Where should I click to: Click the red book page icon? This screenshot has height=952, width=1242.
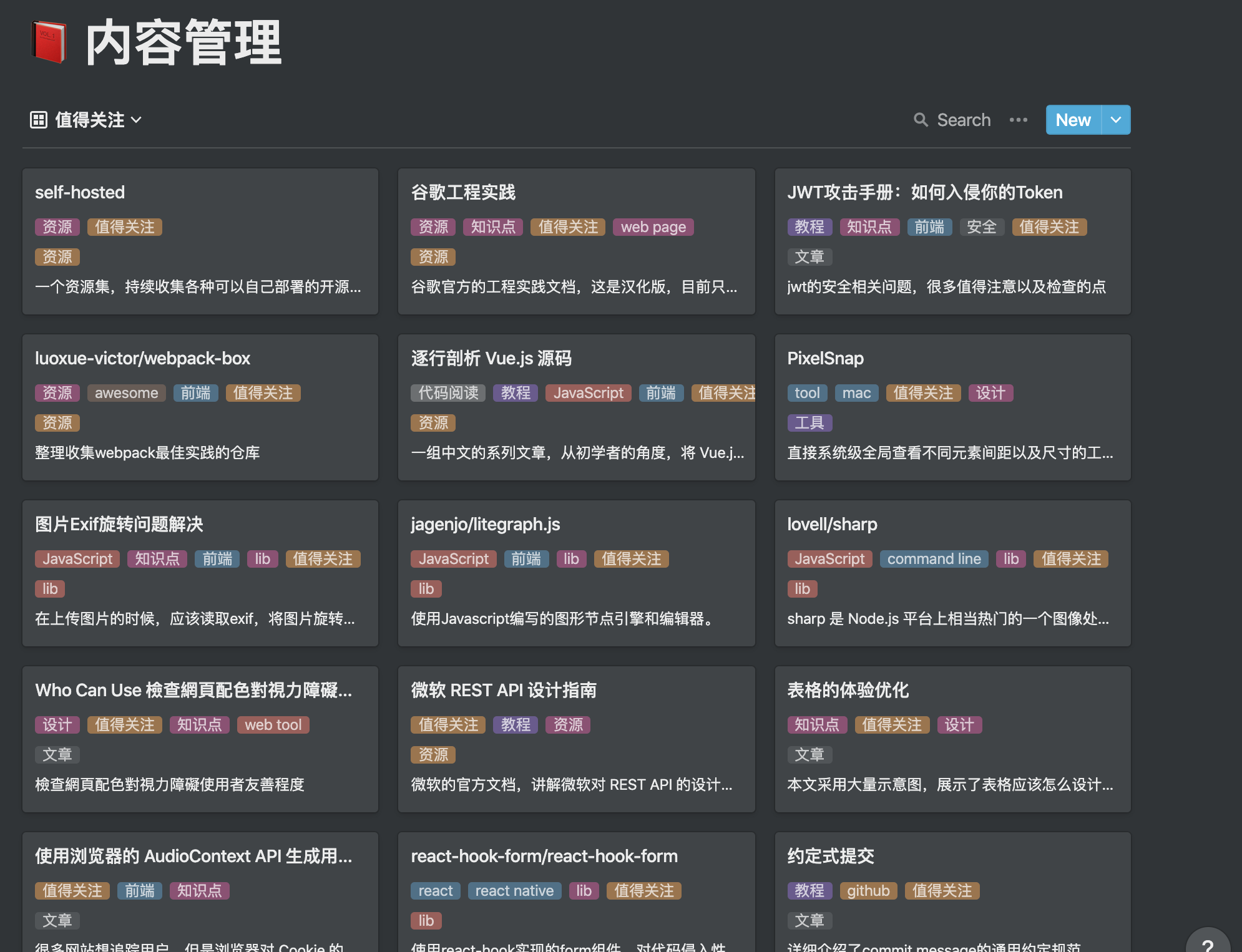[49, 42]
